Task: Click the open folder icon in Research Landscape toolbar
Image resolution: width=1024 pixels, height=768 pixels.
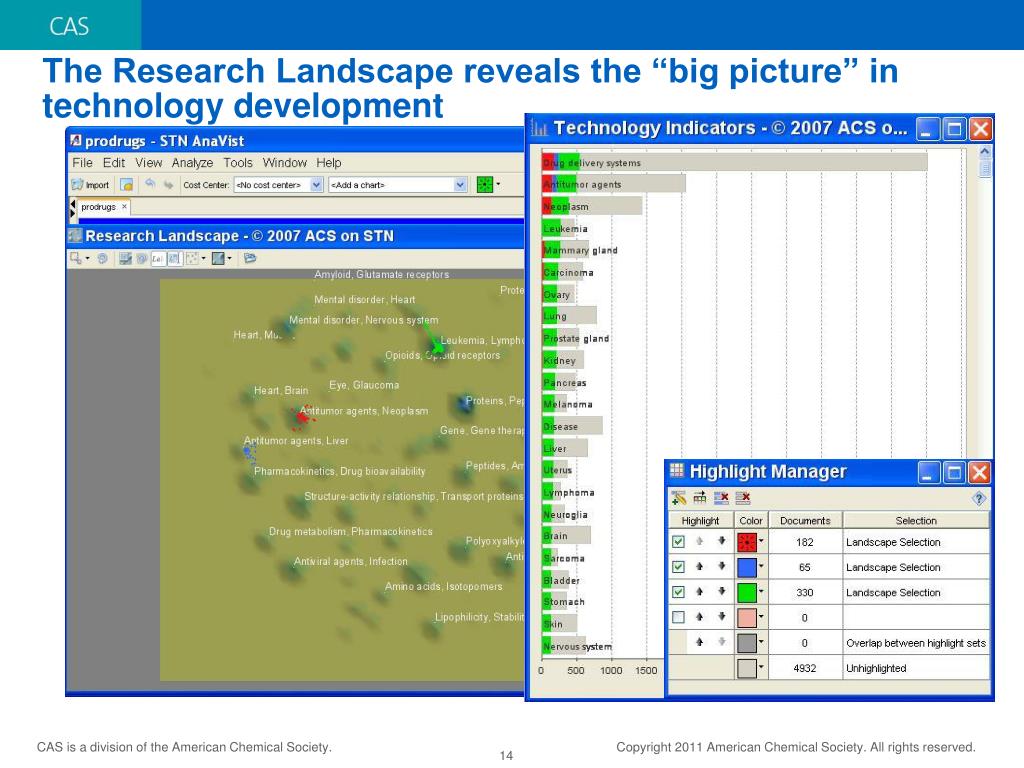Action: tap(249, 259)
